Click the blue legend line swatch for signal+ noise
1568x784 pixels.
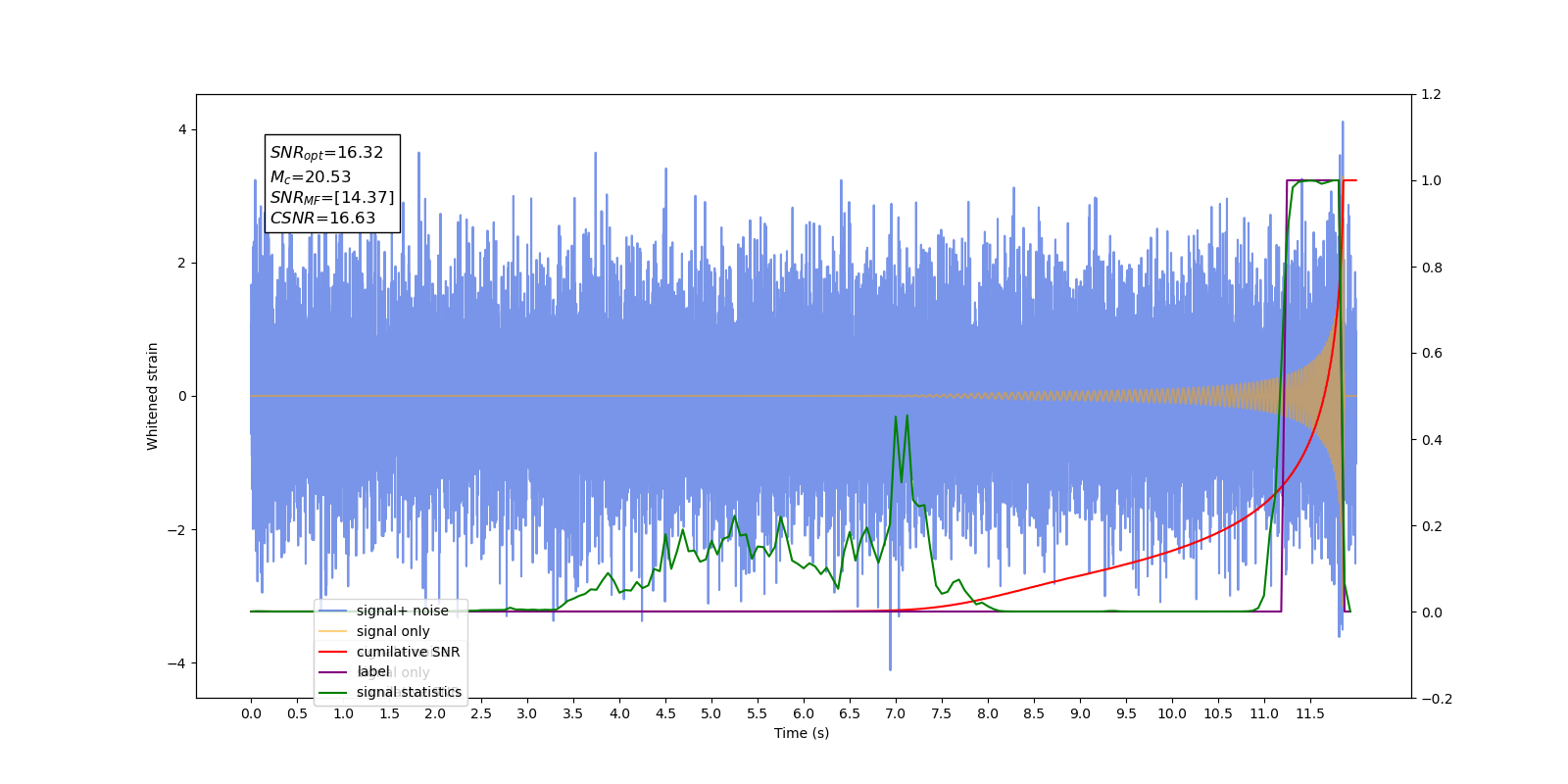(333, 611)
